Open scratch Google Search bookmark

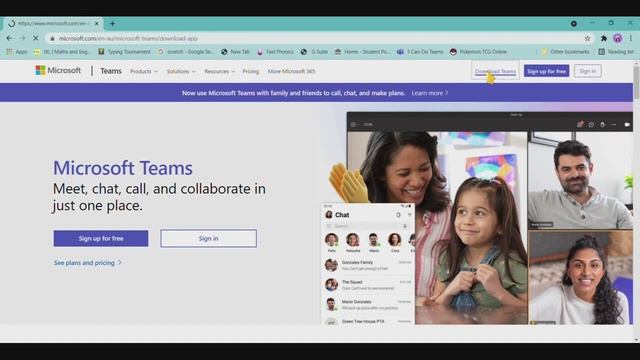tap(186, 52)
